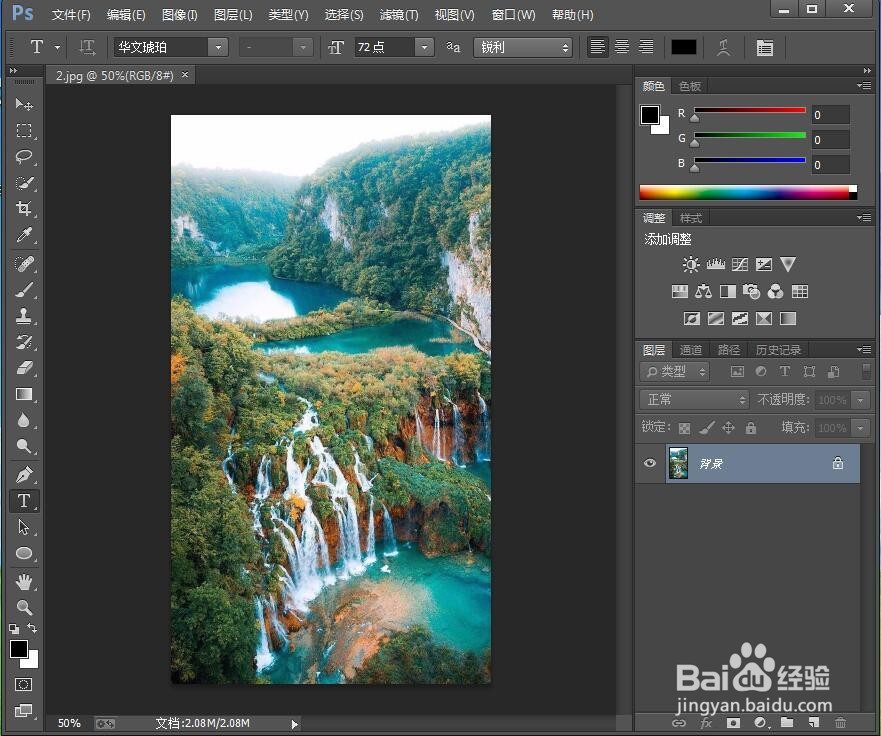Select the History Brush tool
Screen dimensions: 881x736
[24, 342]
